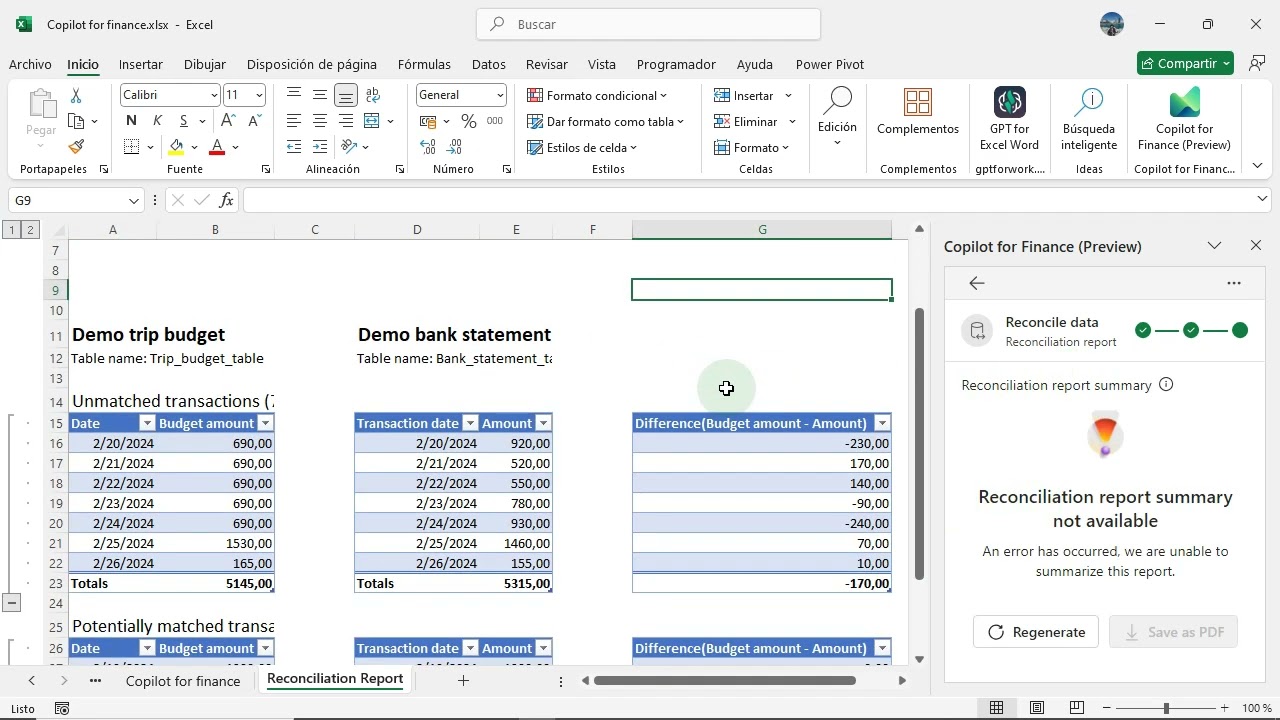The height and width of the screenshot is (720, 1280).
Task: Click in the Buscar search box
Action: [x=648, y=24]
